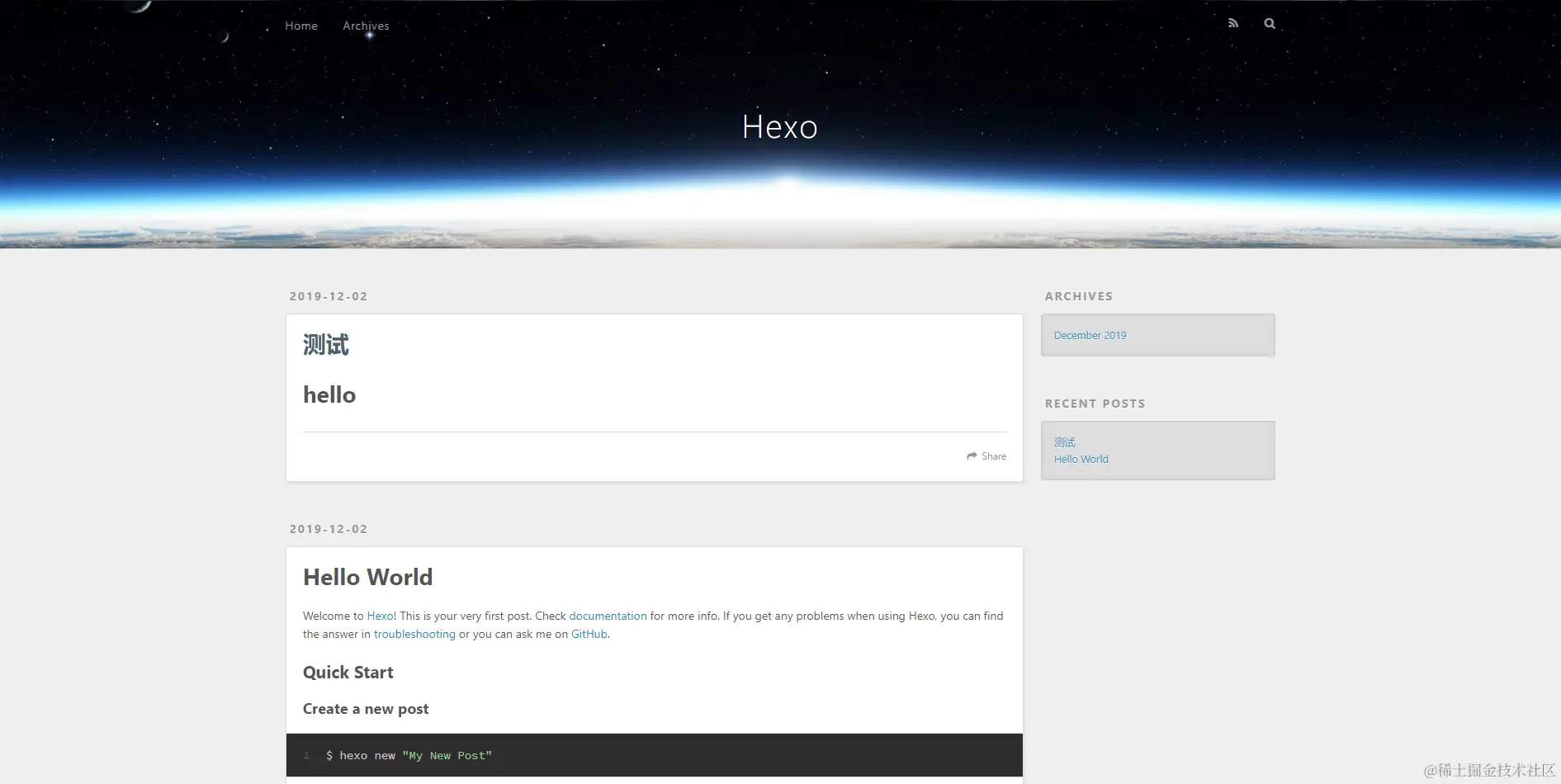This screenshot has width=1561, height=784.
Task: Visit the GitHub link
Action: (589, 634)
